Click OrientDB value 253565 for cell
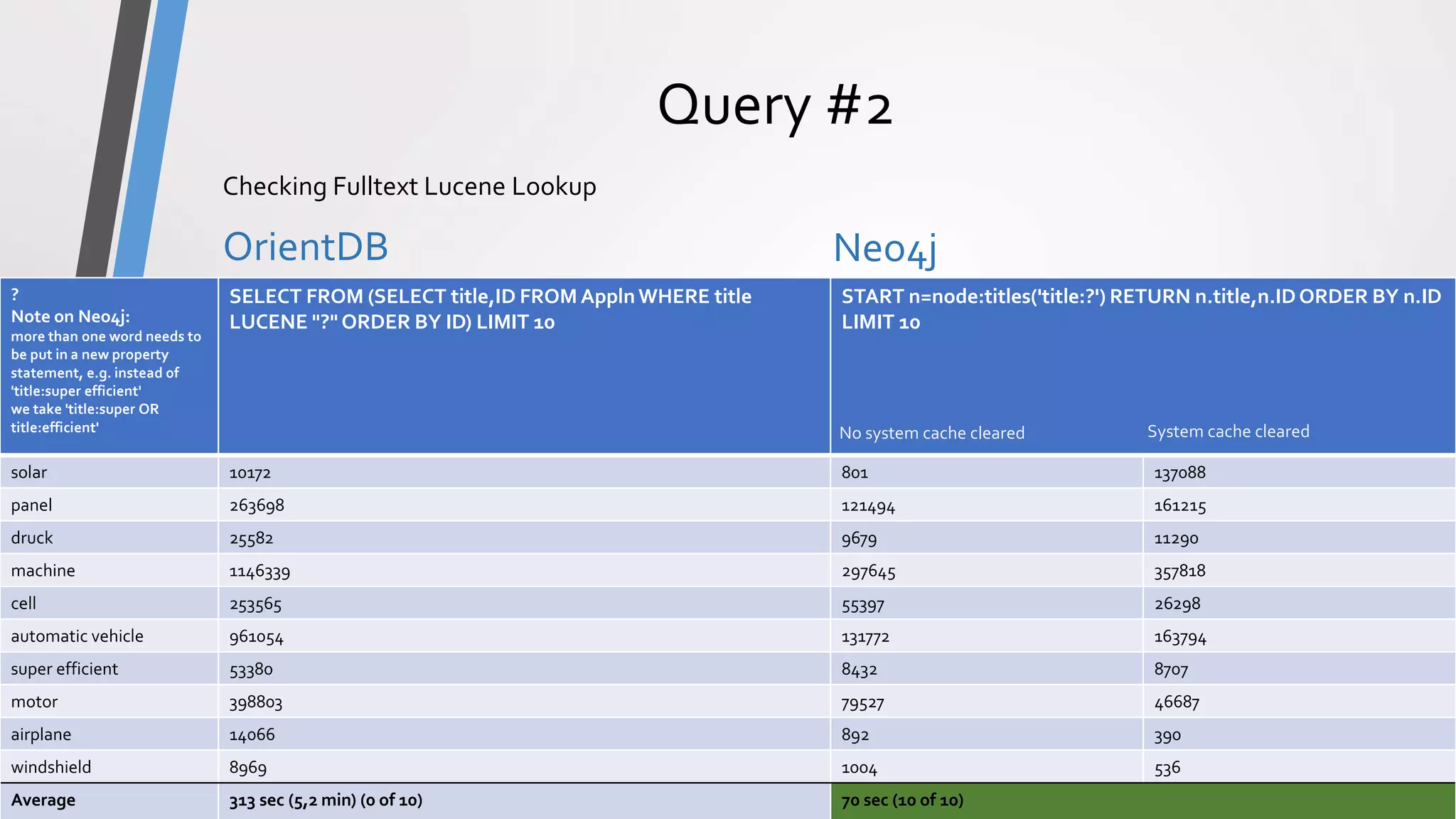The height and width of the screenshot is (819, 1456). pyautogui.click(x=255, y=604)
